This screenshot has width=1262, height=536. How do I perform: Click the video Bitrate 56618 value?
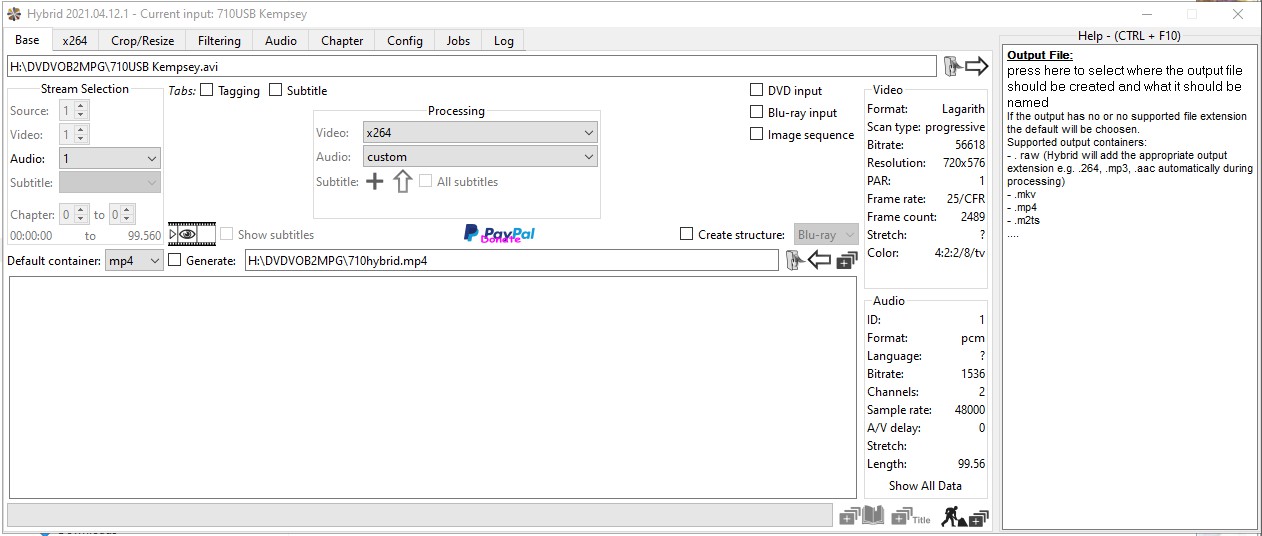tap(970, 145)
